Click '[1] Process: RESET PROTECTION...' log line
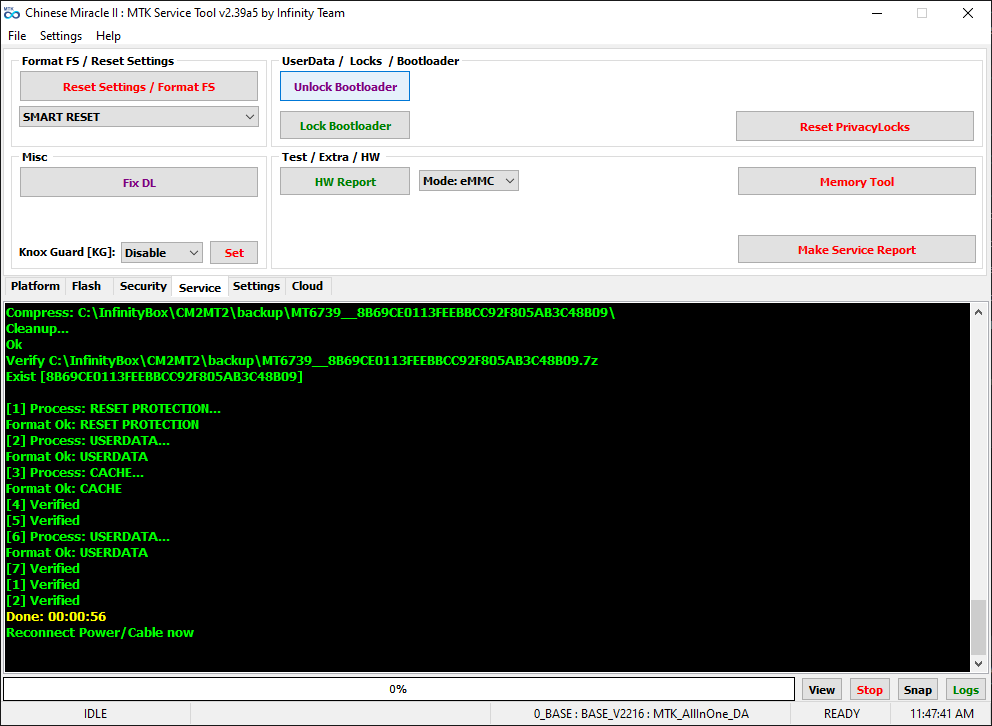Viewport: 992px width, 726px height. tap(113, 409)
